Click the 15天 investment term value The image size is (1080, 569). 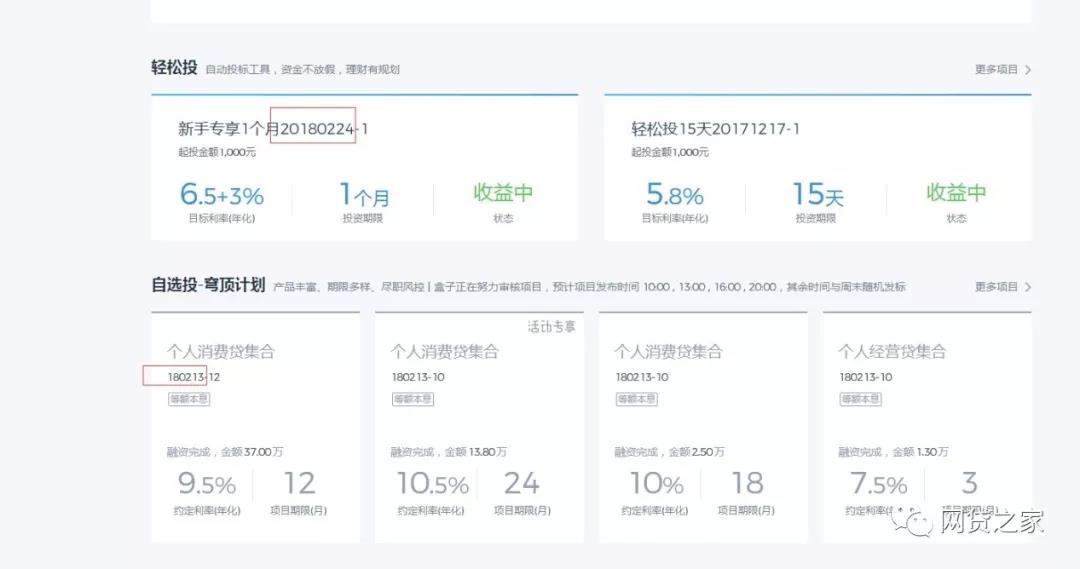(x=818, y=195)
